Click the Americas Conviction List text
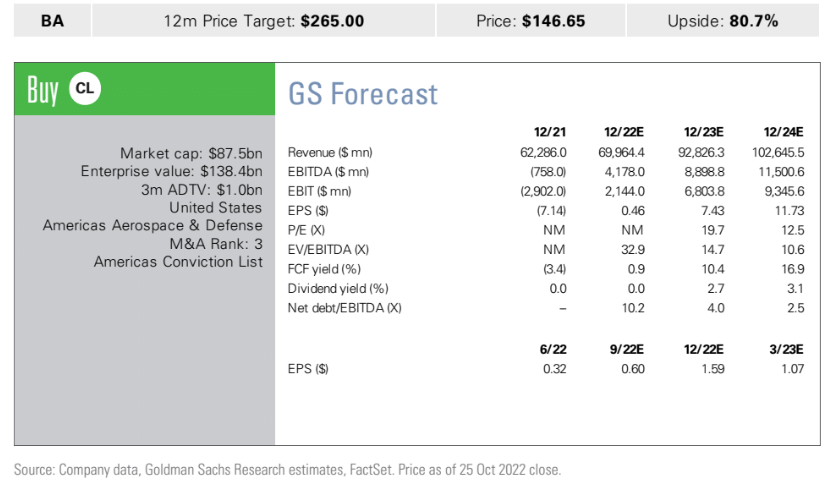 [x=178, y=262]
